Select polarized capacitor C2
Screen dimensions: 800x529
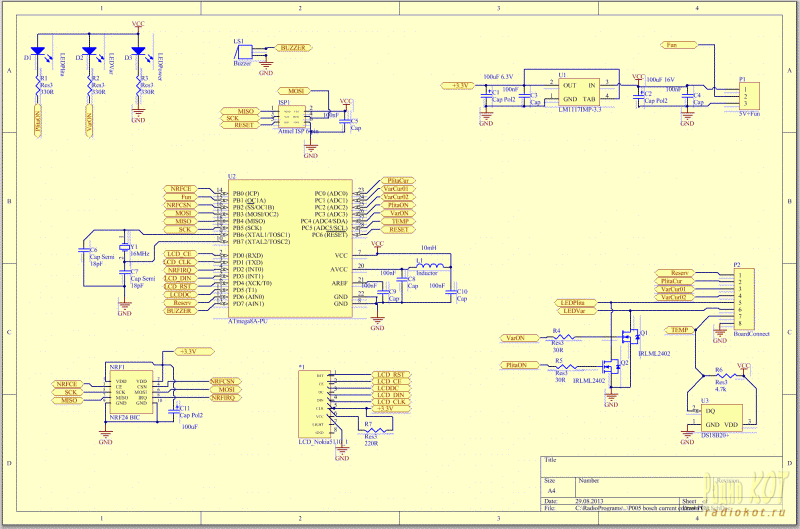(x=638, y=95)
